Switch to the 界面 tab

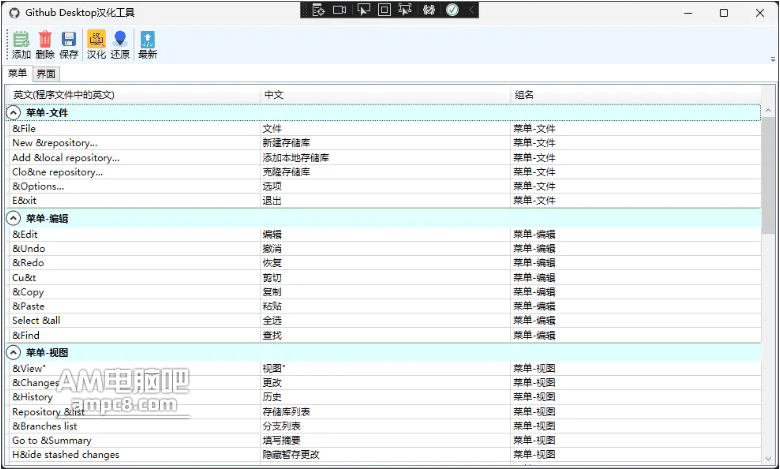46,74
